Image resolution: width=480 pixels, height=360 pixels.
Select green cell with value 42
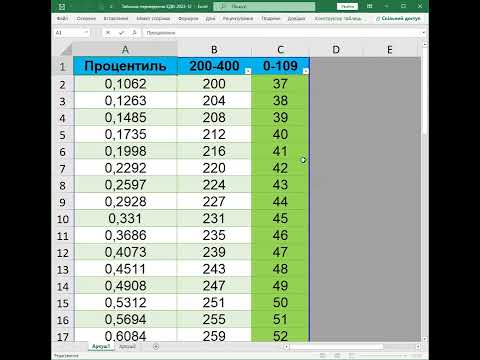pyautogui.click(x=280, y=168)
